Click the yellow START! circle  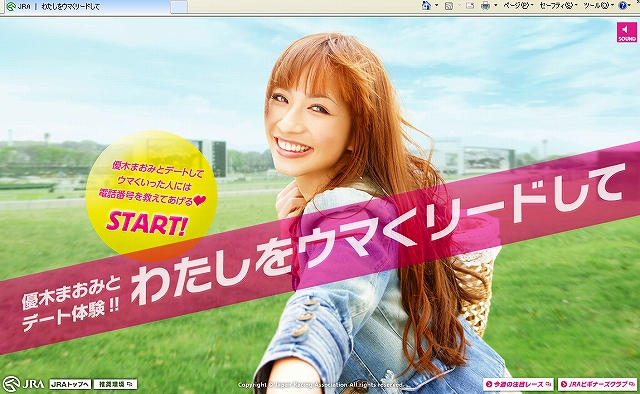pos(151,196)
